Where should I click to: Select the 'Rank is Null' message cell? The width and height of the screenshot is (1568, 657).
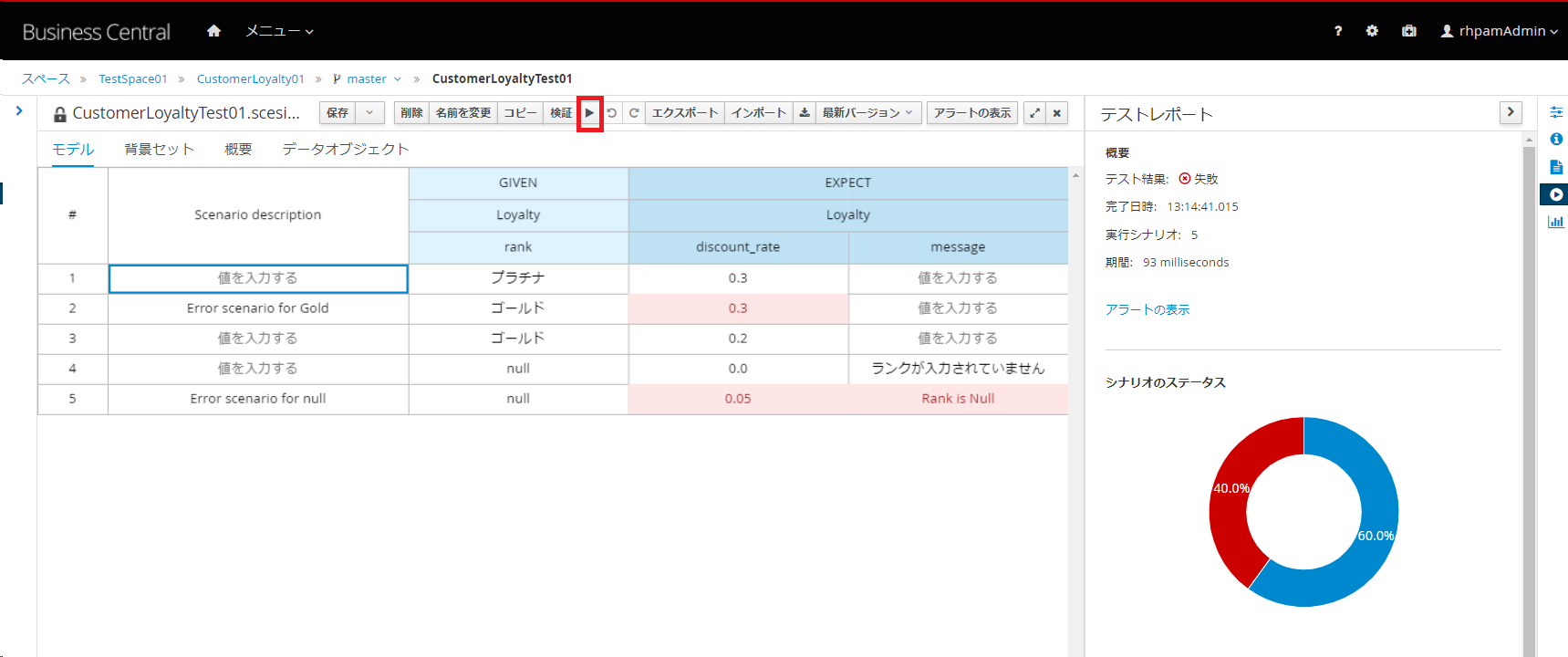click(958, 399)
